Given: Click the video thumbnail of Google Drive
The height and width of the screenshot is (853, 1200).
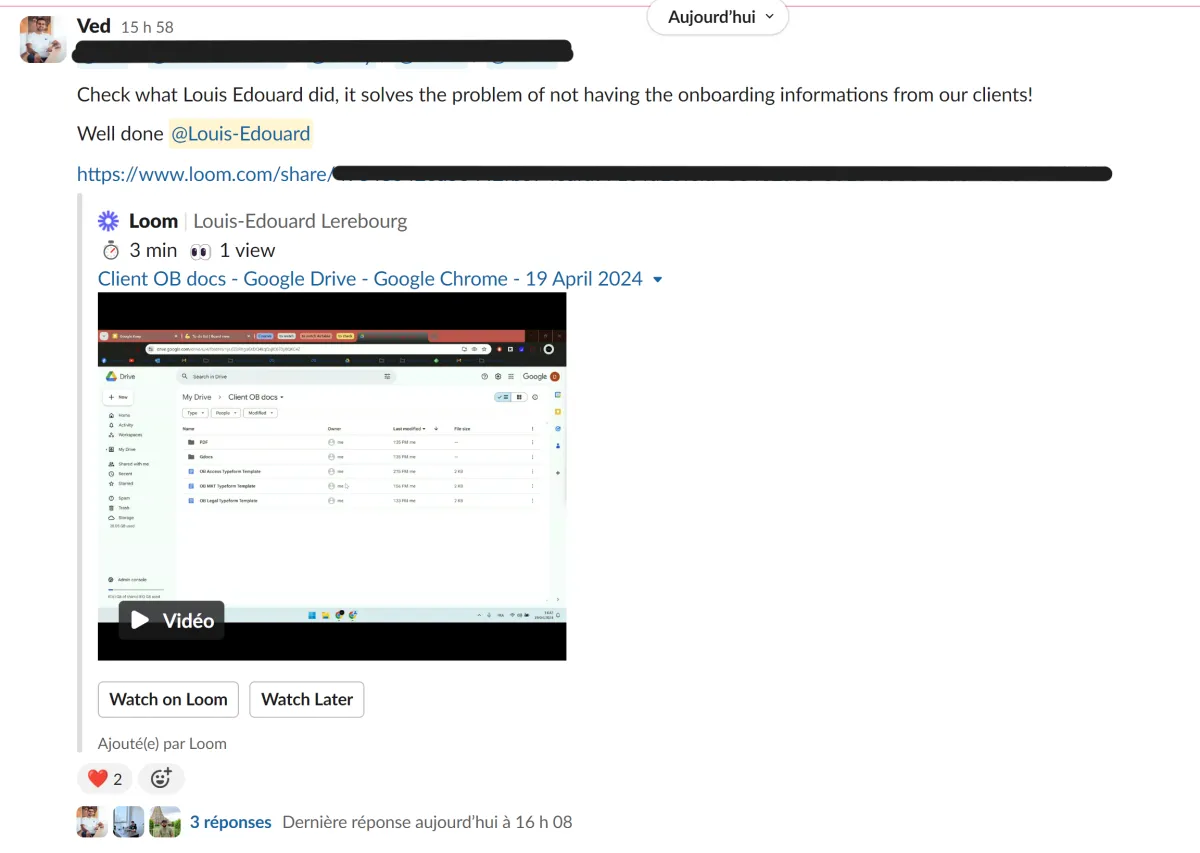Looking at the screenshot, I should [332, 476].
